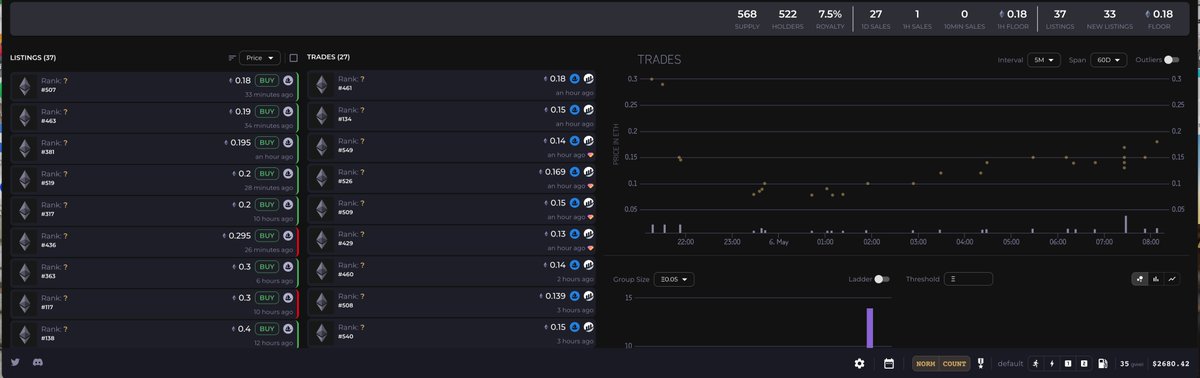Buy listing #463 at 0.19

267,111
